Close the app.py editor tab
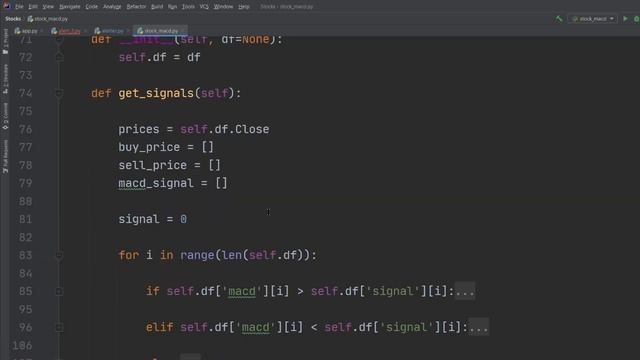 (x=42, y=31)
